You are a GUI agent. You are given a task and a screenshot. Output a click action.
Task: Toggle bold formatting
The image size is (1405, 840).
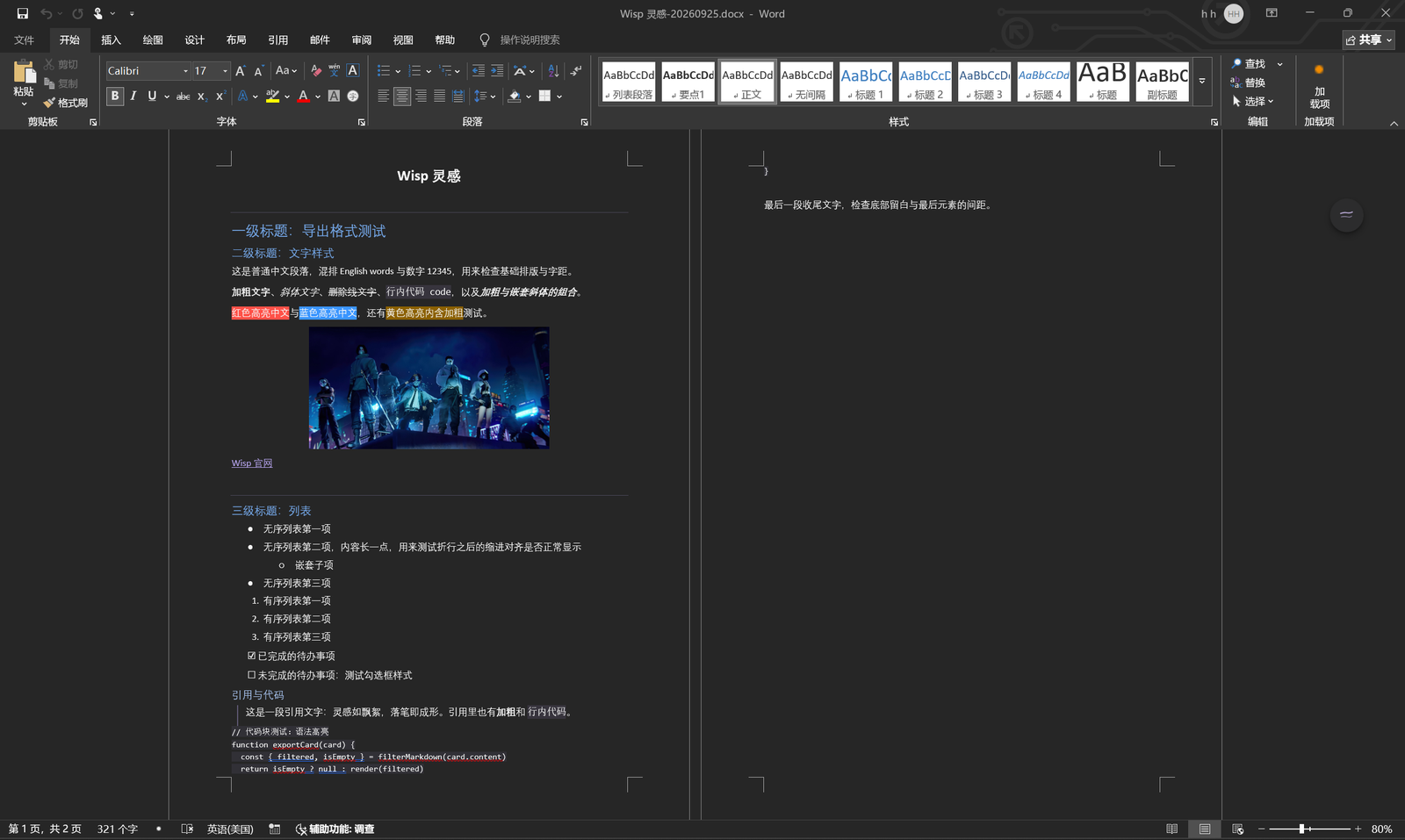(115, 97)
